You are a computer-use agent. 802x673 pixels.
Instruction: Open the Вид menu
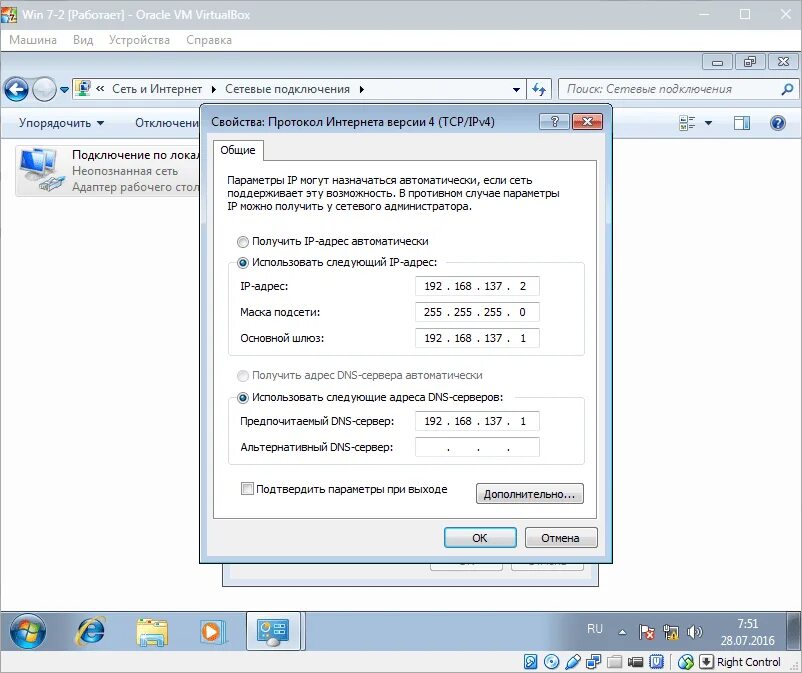83,40
